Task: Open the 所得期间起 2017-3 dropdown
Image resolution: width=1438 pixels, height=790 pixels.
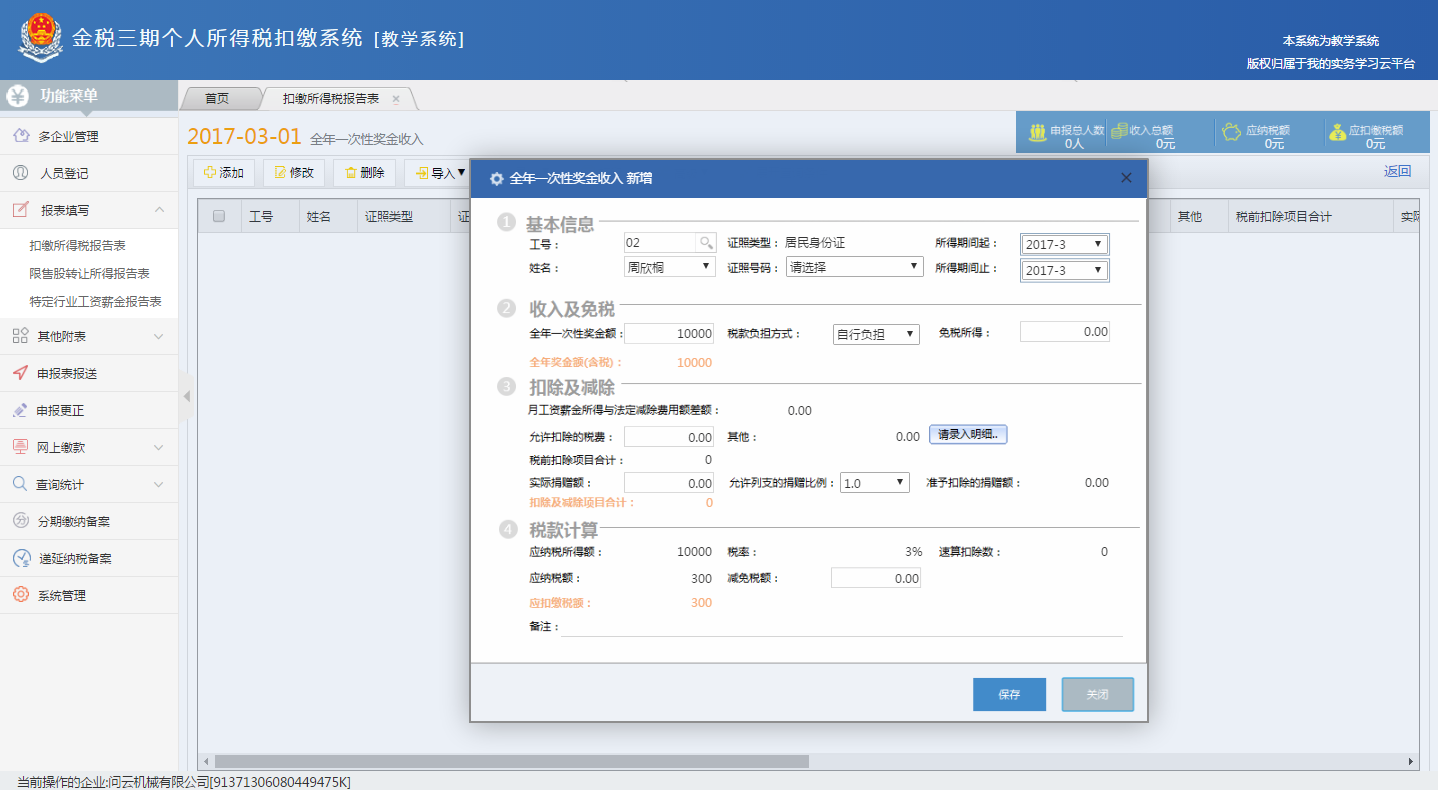Action: point(1064,244)
